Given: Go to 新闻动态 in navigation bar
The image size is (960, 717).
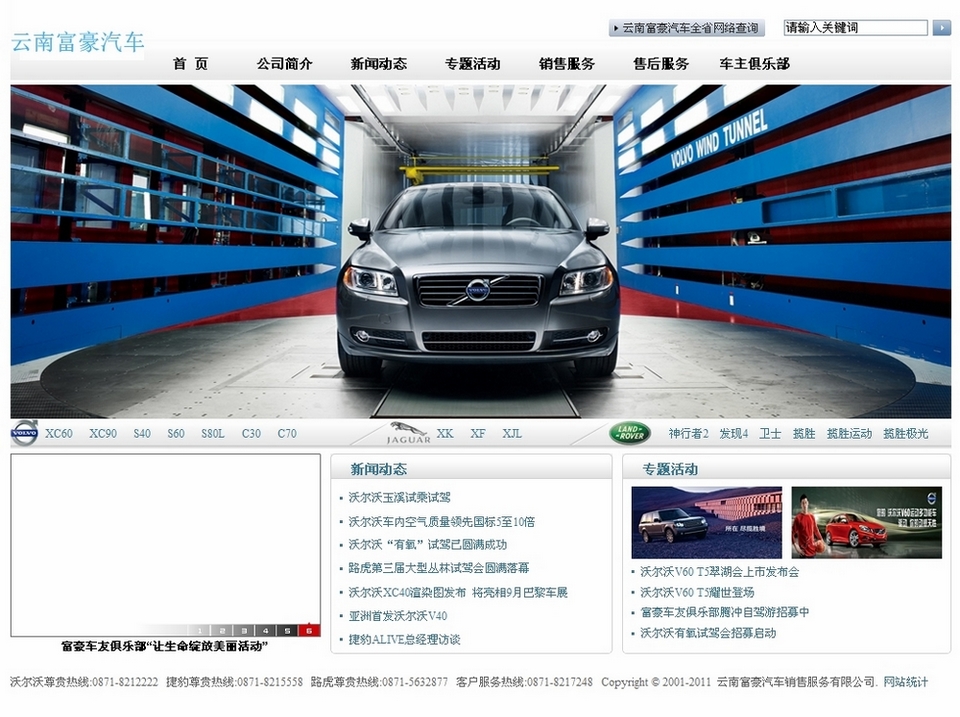Looking at the screenshot, I should point(378,64).
